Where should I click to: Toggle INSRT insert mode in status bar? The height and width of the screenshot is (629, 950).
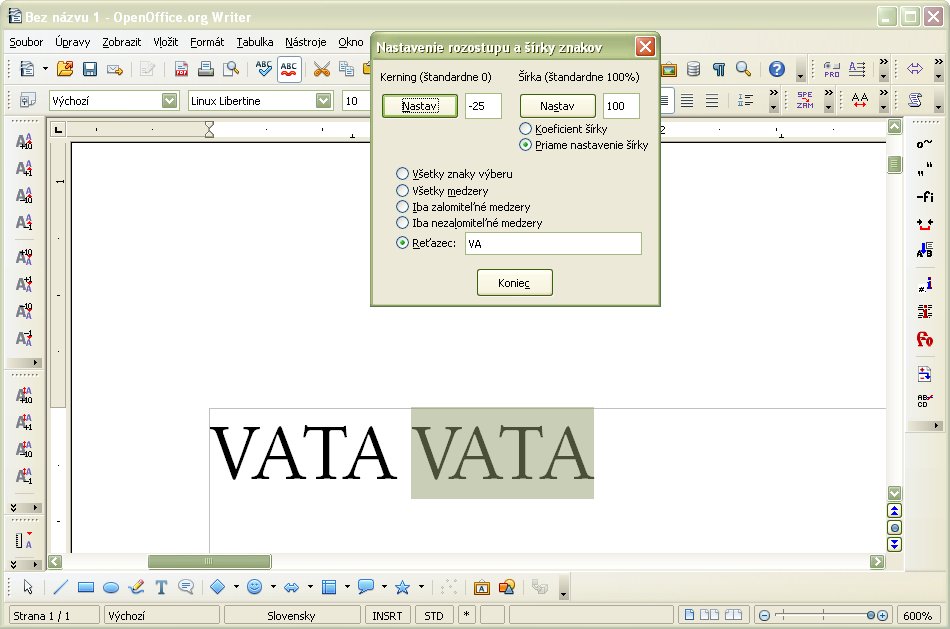click(x=387, y=616)
